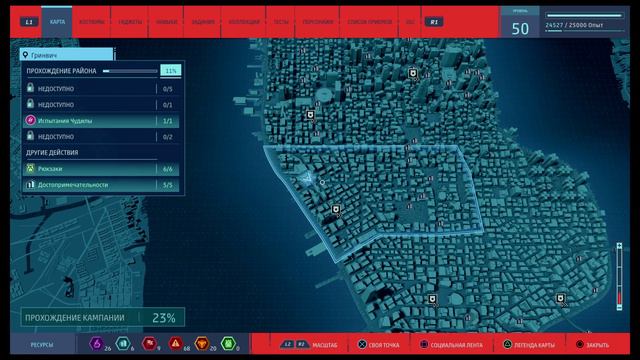Select the Испытания Чудилы row
Screen dimensions: 640x360
coord(101,121)
